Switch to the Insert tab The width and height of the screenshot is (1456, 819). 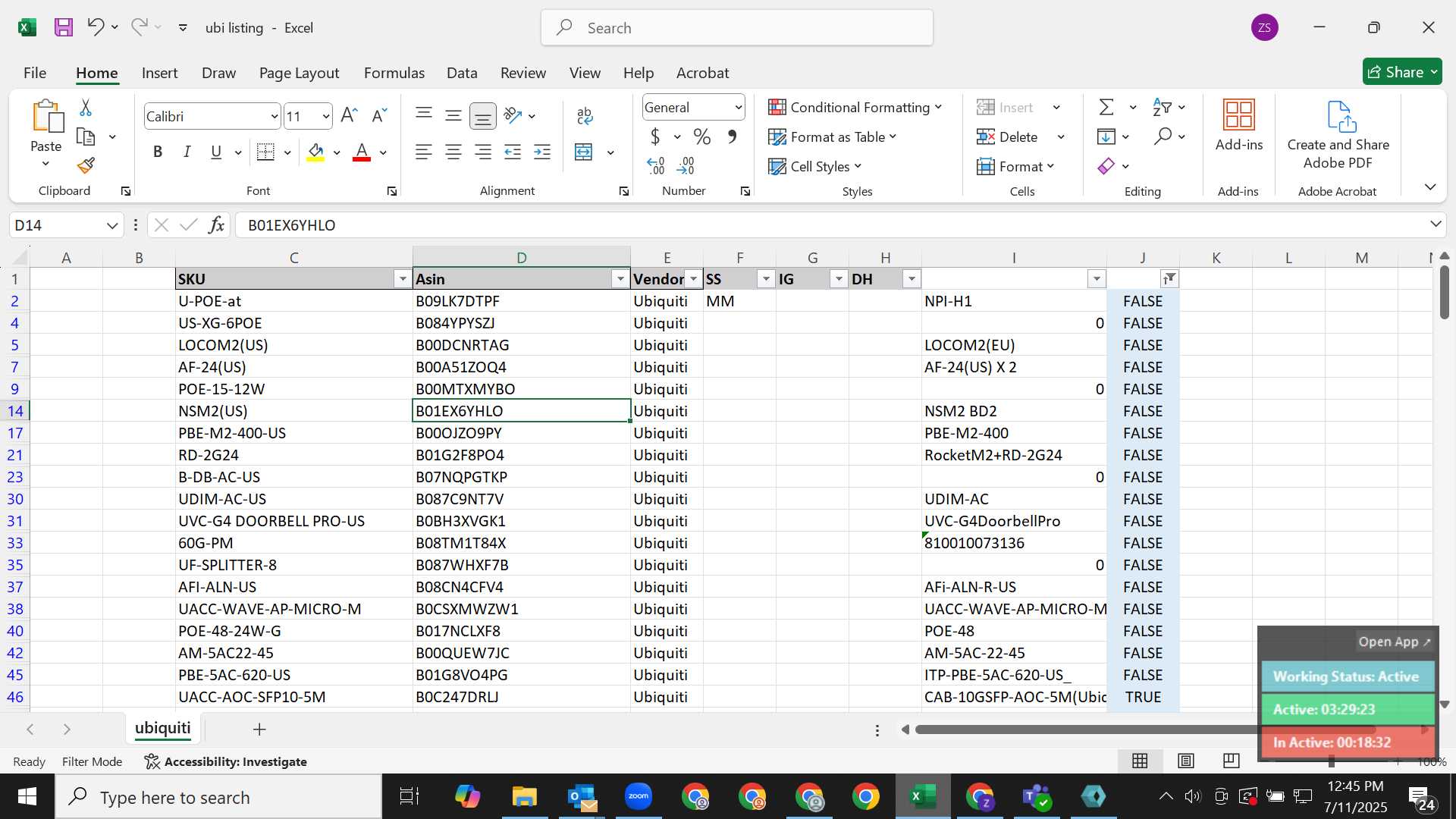[159, 73]
